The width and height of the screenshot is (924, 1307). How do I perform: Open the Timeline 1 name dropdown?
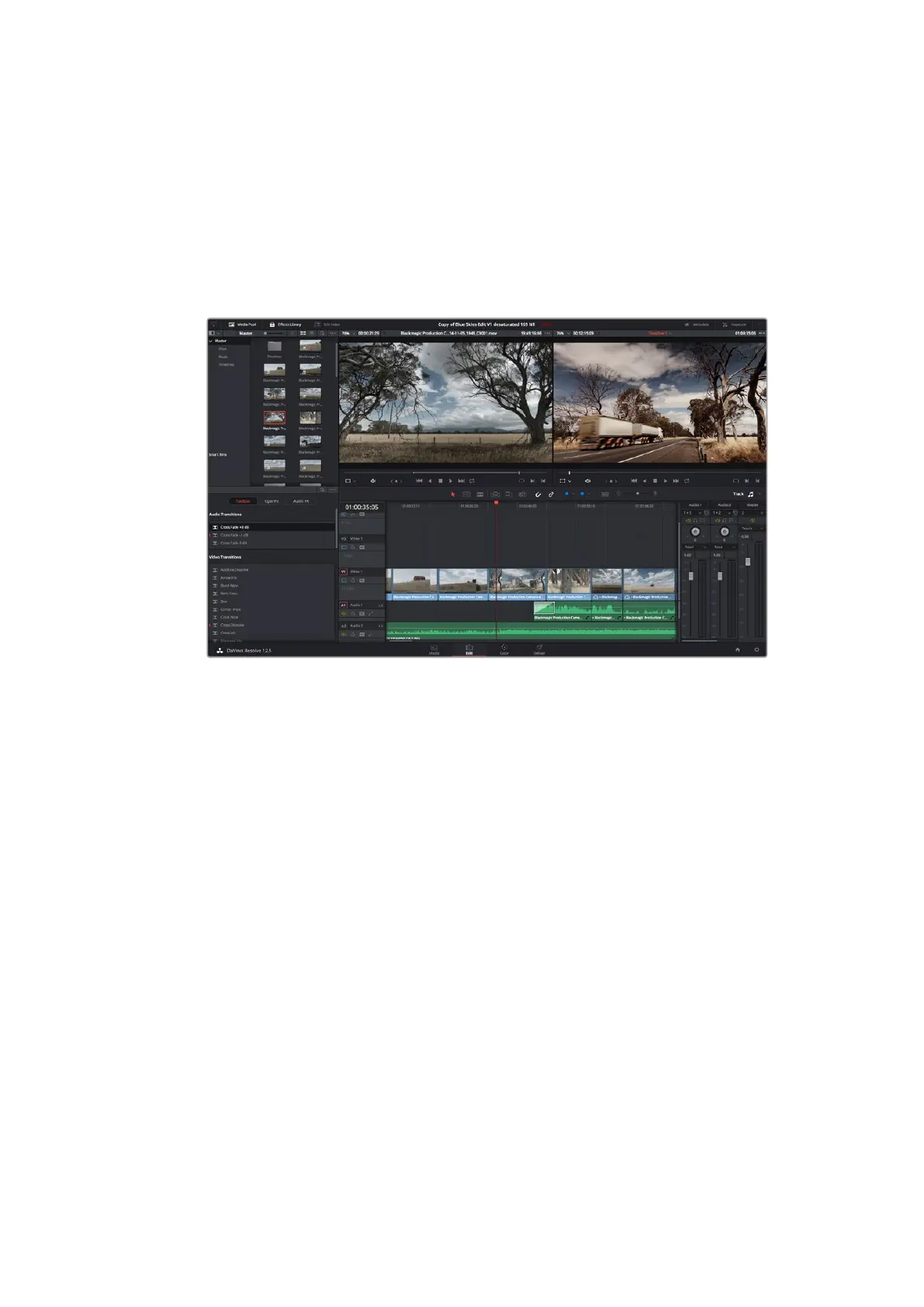pos(659,333)
